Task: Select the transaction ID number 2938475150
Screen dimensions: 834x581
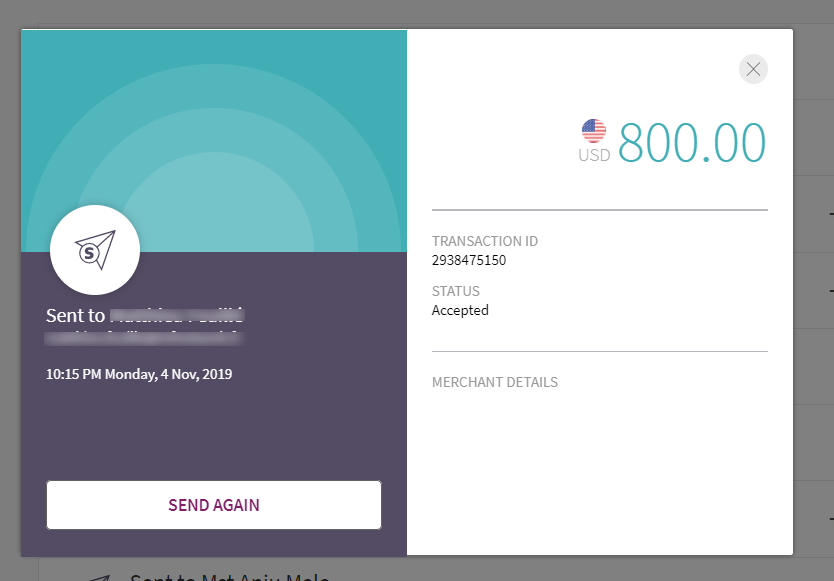Action: pyautogui.click(x=469, y=261)
